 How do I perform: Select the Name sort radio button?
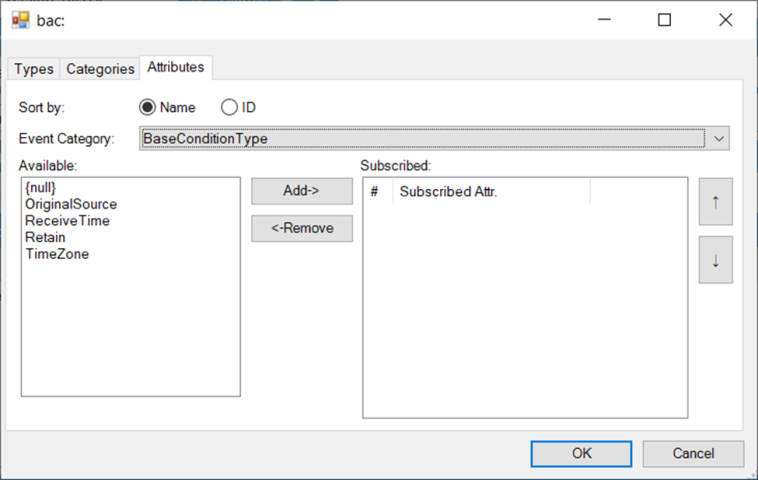[x=148, y=107]
